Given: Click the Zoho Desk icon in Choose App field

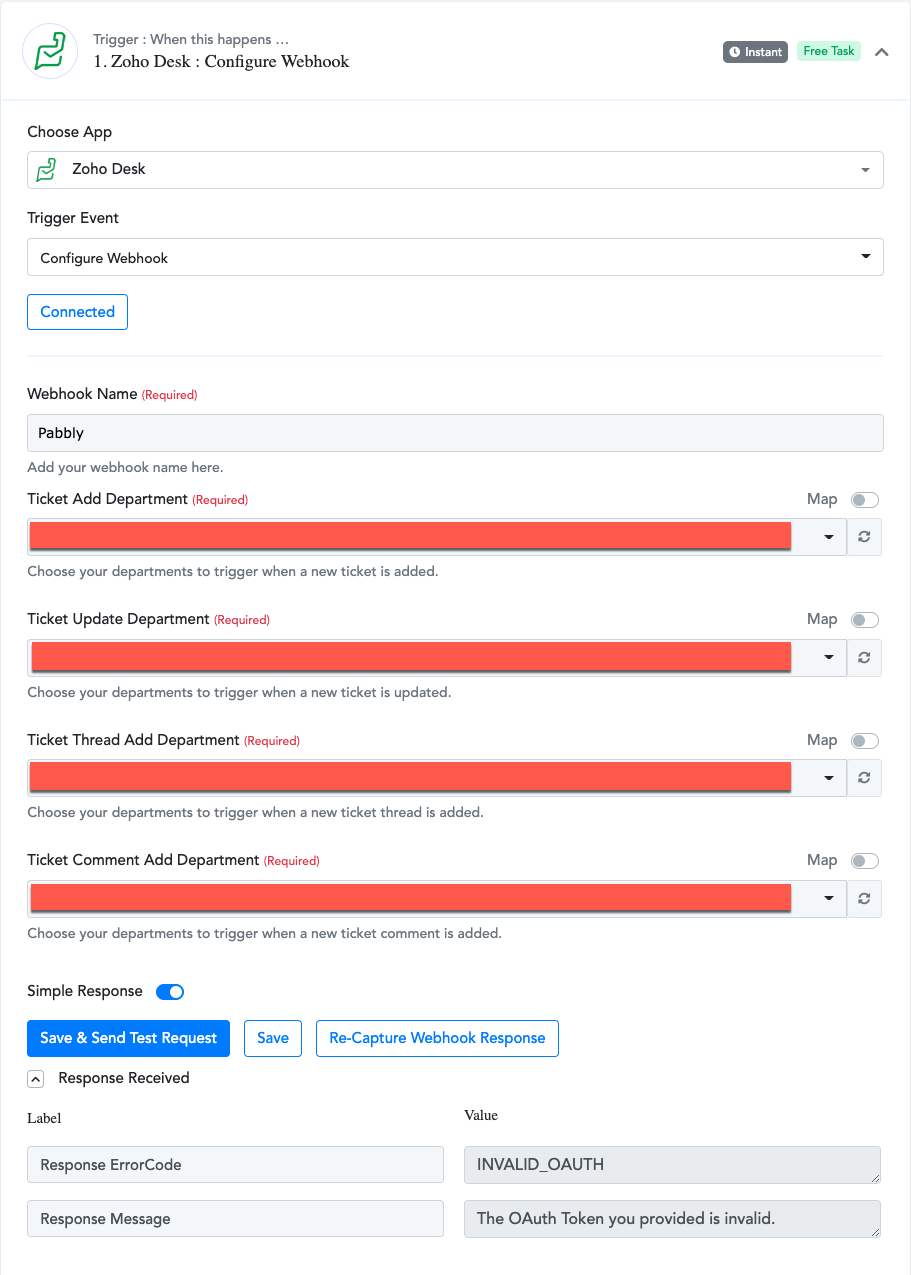Looking at the screenshot, I should coord(46,169).
